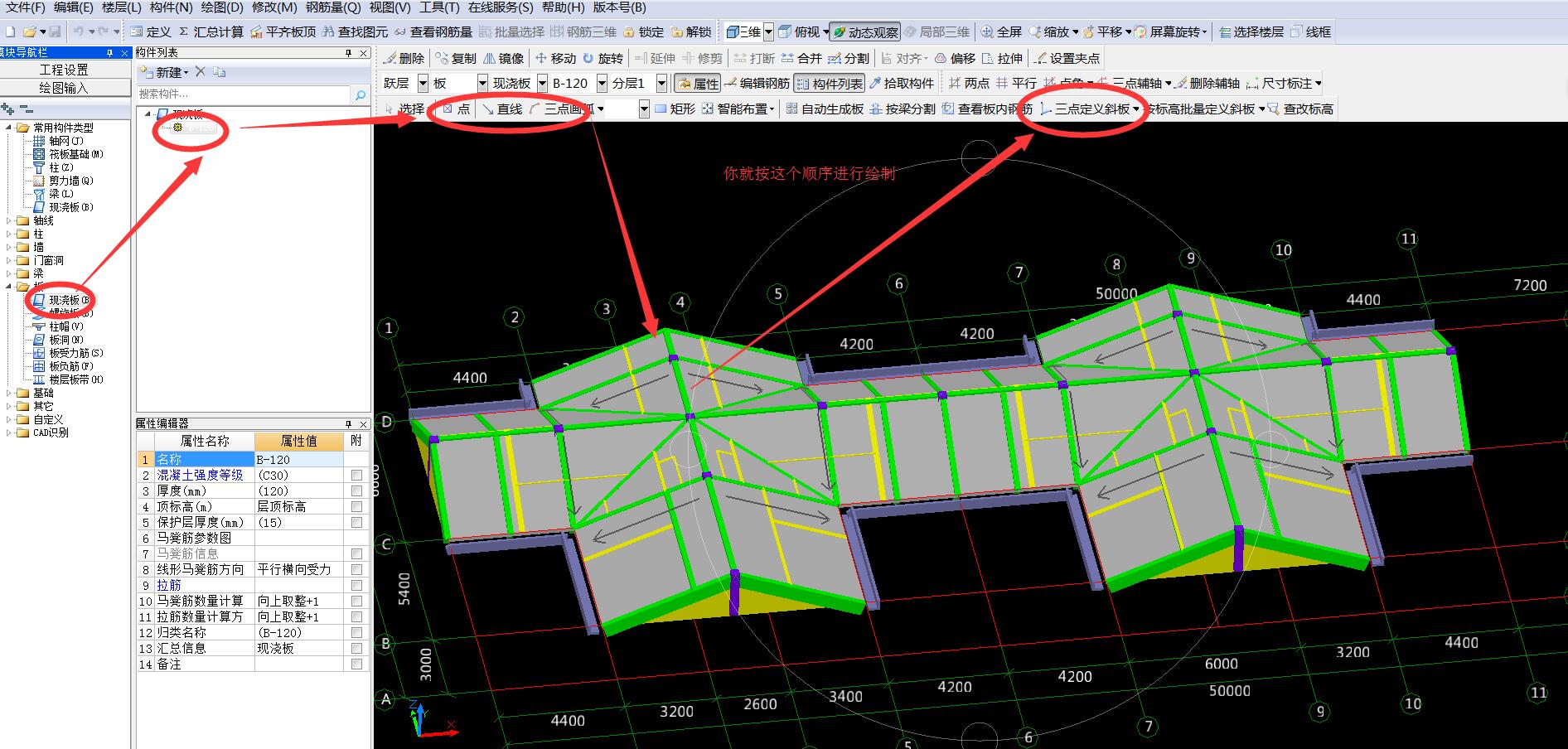Open the 帮助(H) menu

(563, 7)
